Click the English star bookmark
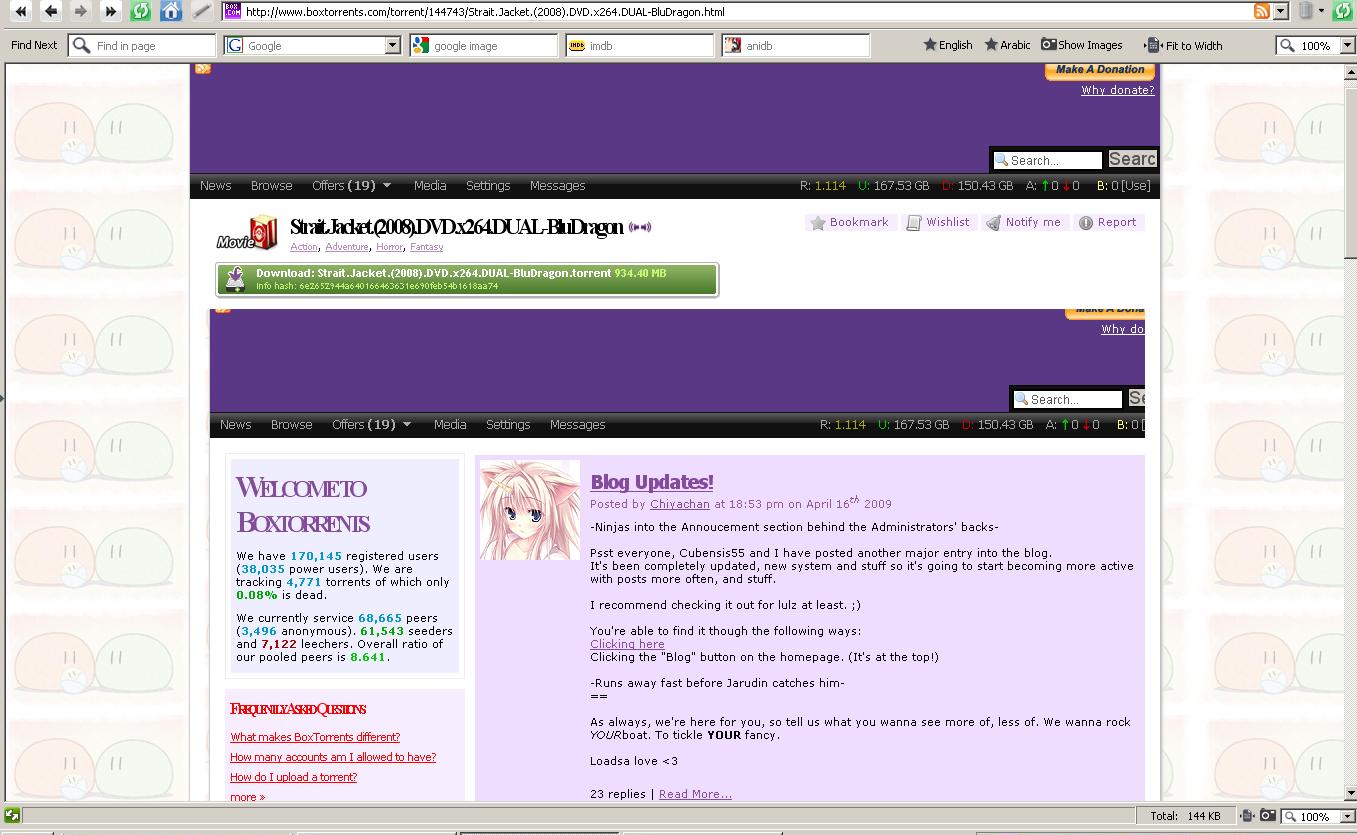 pos(947,45)
